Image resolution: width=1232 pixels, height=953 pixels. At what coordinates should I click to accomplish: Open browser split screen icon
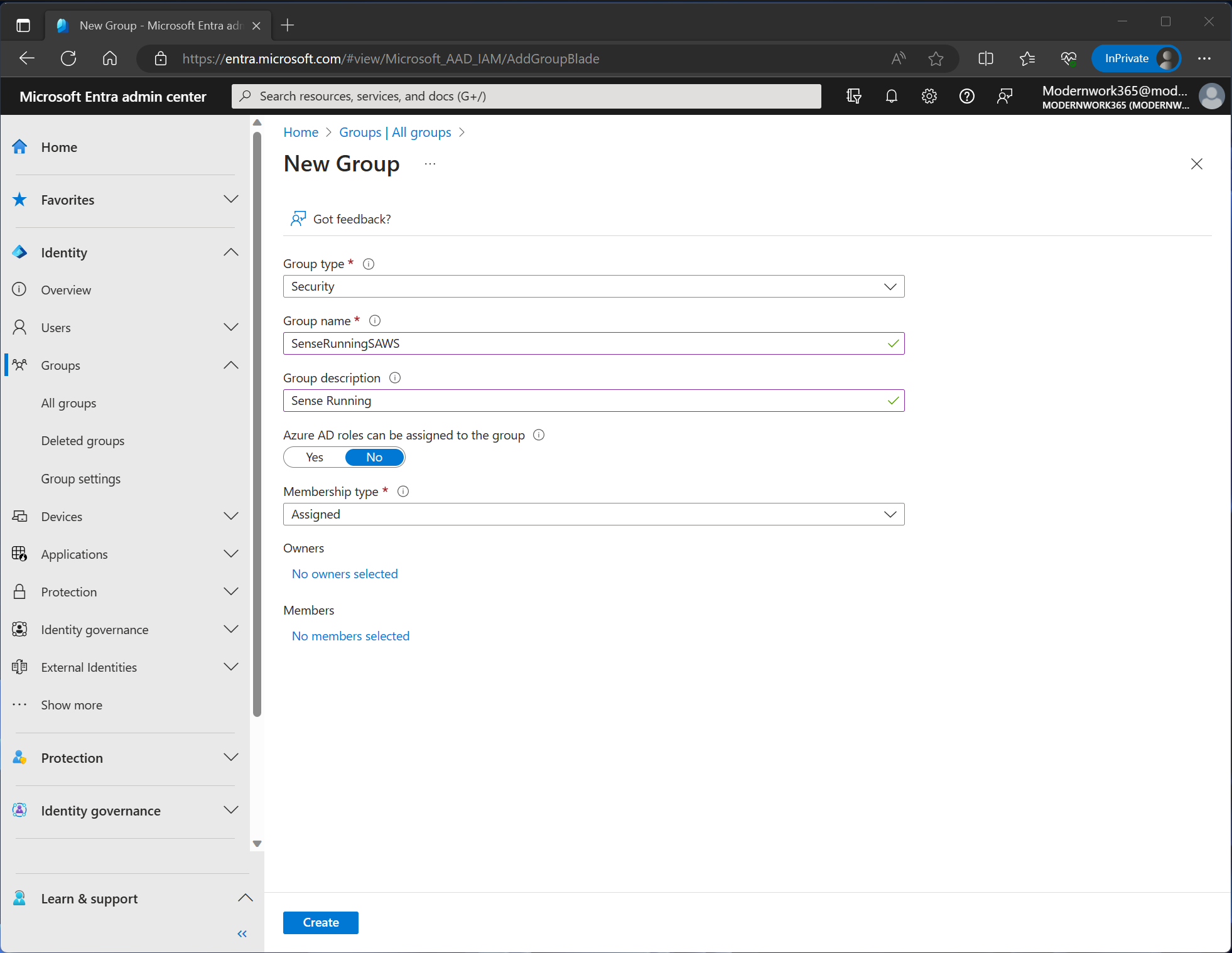986,58
